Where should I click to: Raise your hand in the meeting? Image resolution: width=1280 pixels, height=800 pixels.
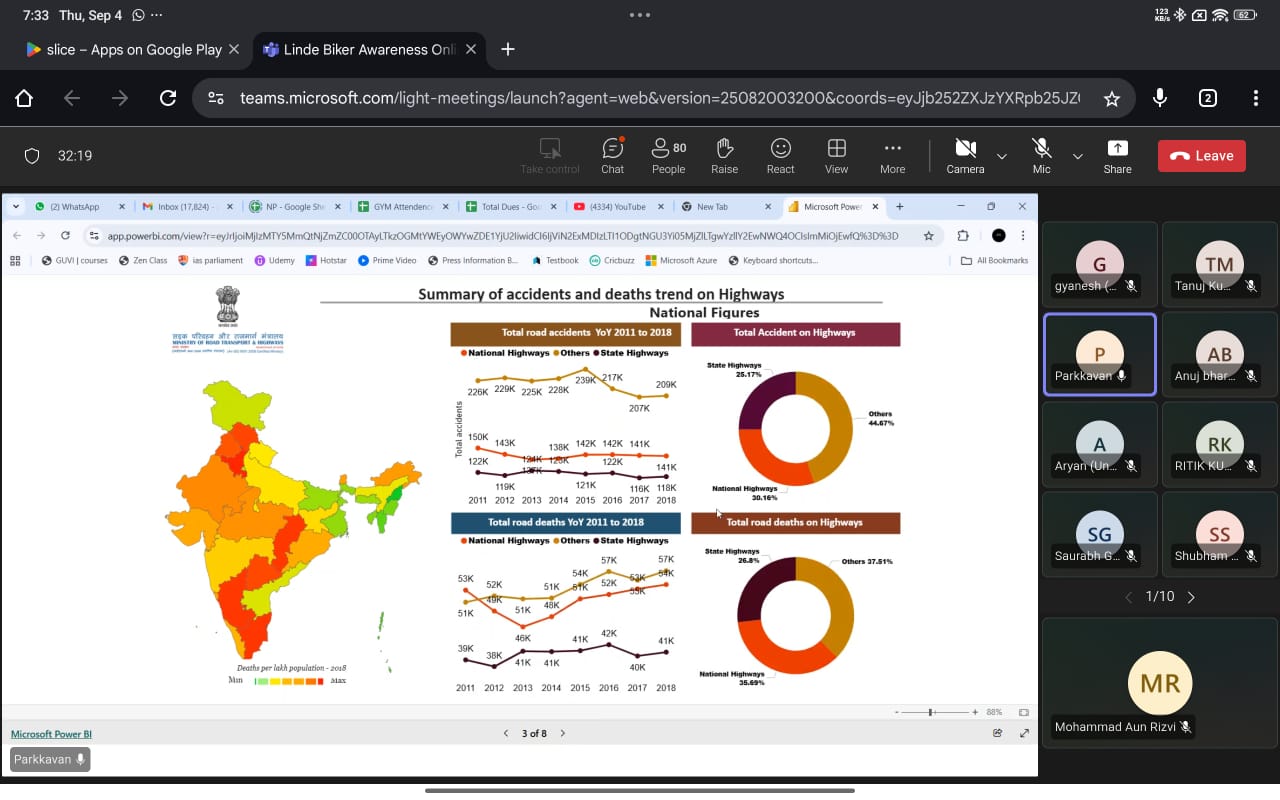coord(724,155)
